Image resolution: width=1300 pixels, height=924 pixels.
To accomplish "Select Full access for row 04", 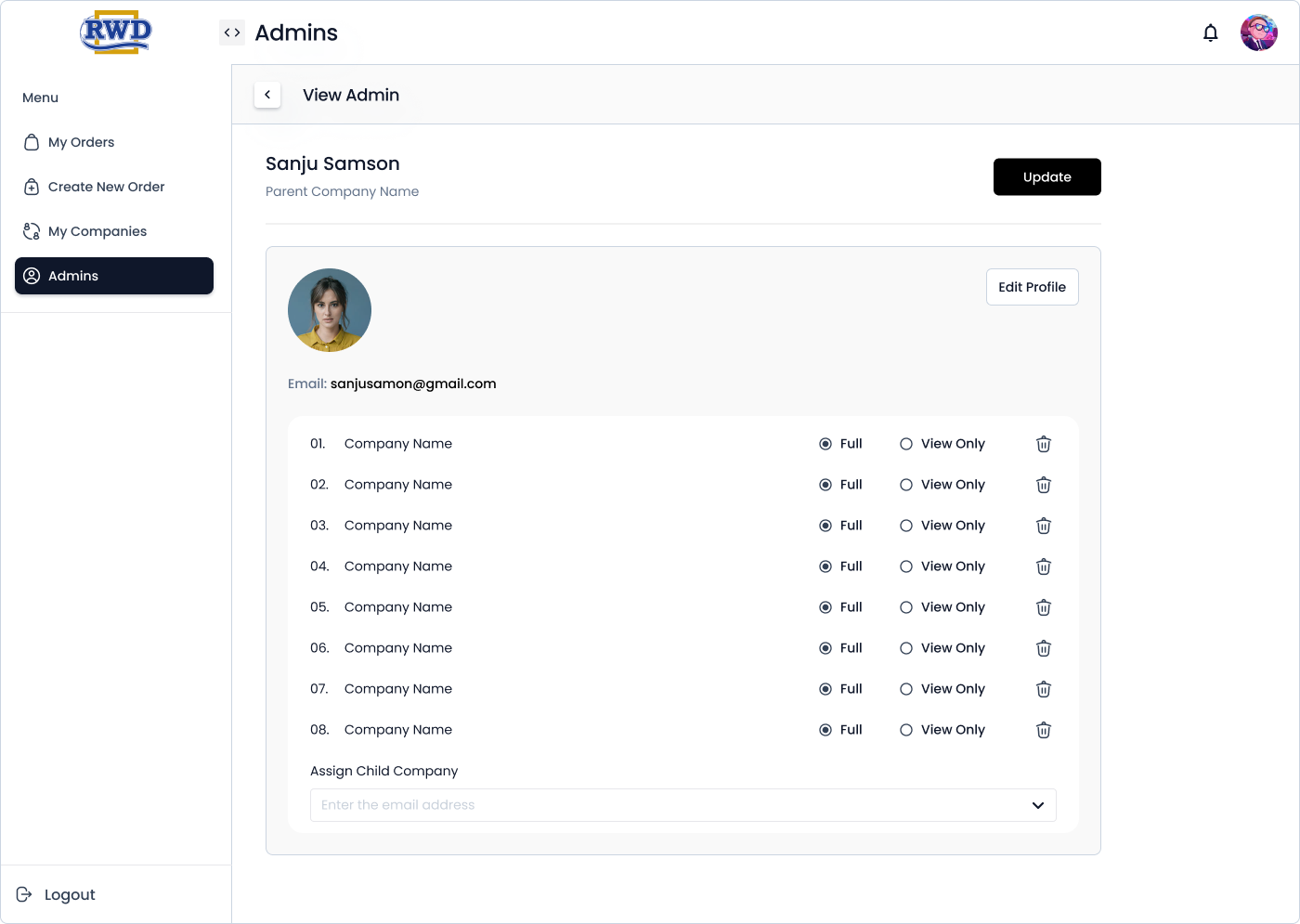I will click(x=825, y=566).
